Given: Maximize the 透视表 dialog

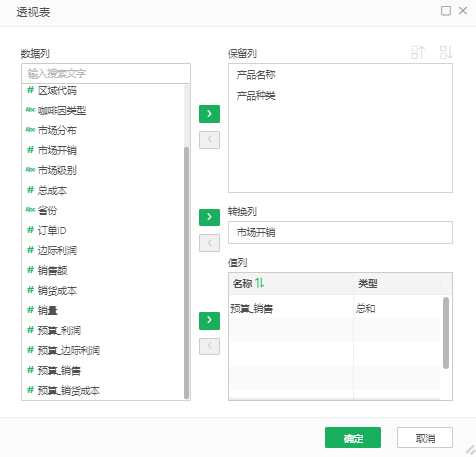Looking at the screenshot, I should pyautogui.click(x=446, y=11).
